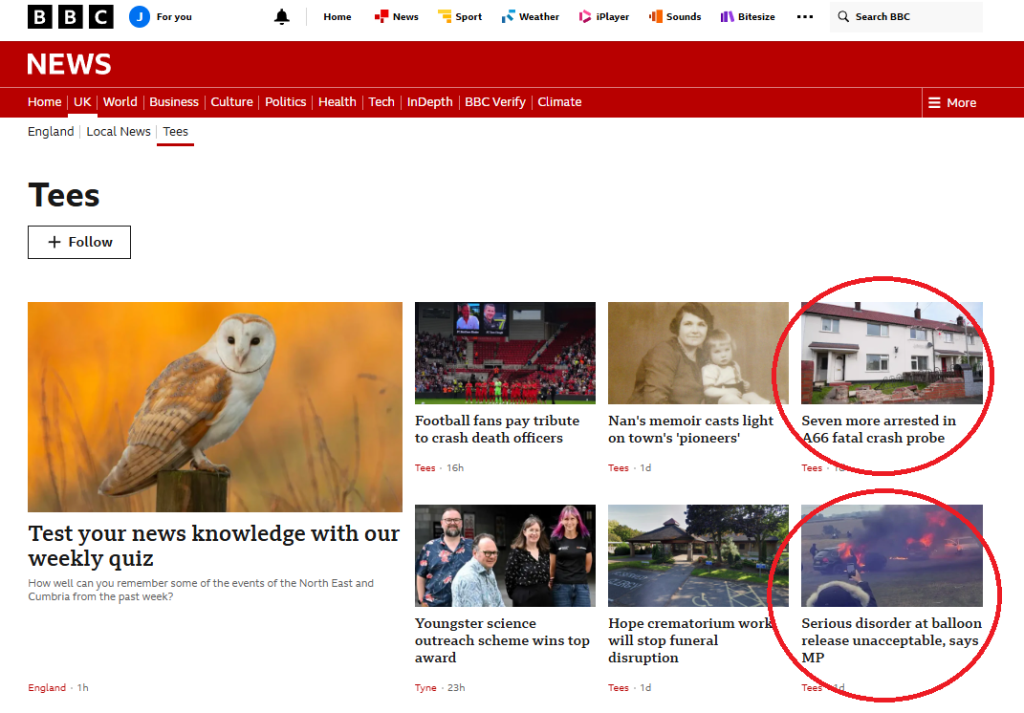Select the Tees sub-navigation tab
The height and width of the screenshot is (713, 1024).
(176, 131)
